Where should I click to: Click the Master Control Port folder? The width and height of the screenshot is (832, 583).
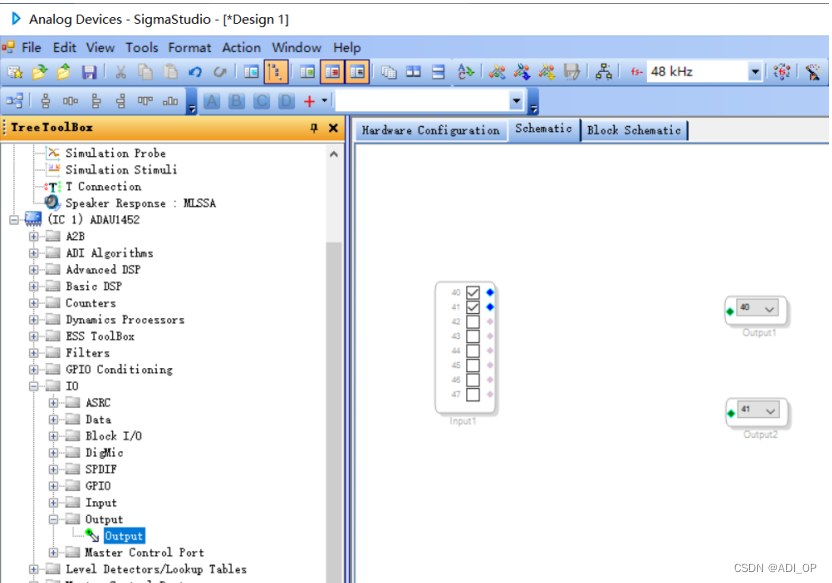click(144, 553)
